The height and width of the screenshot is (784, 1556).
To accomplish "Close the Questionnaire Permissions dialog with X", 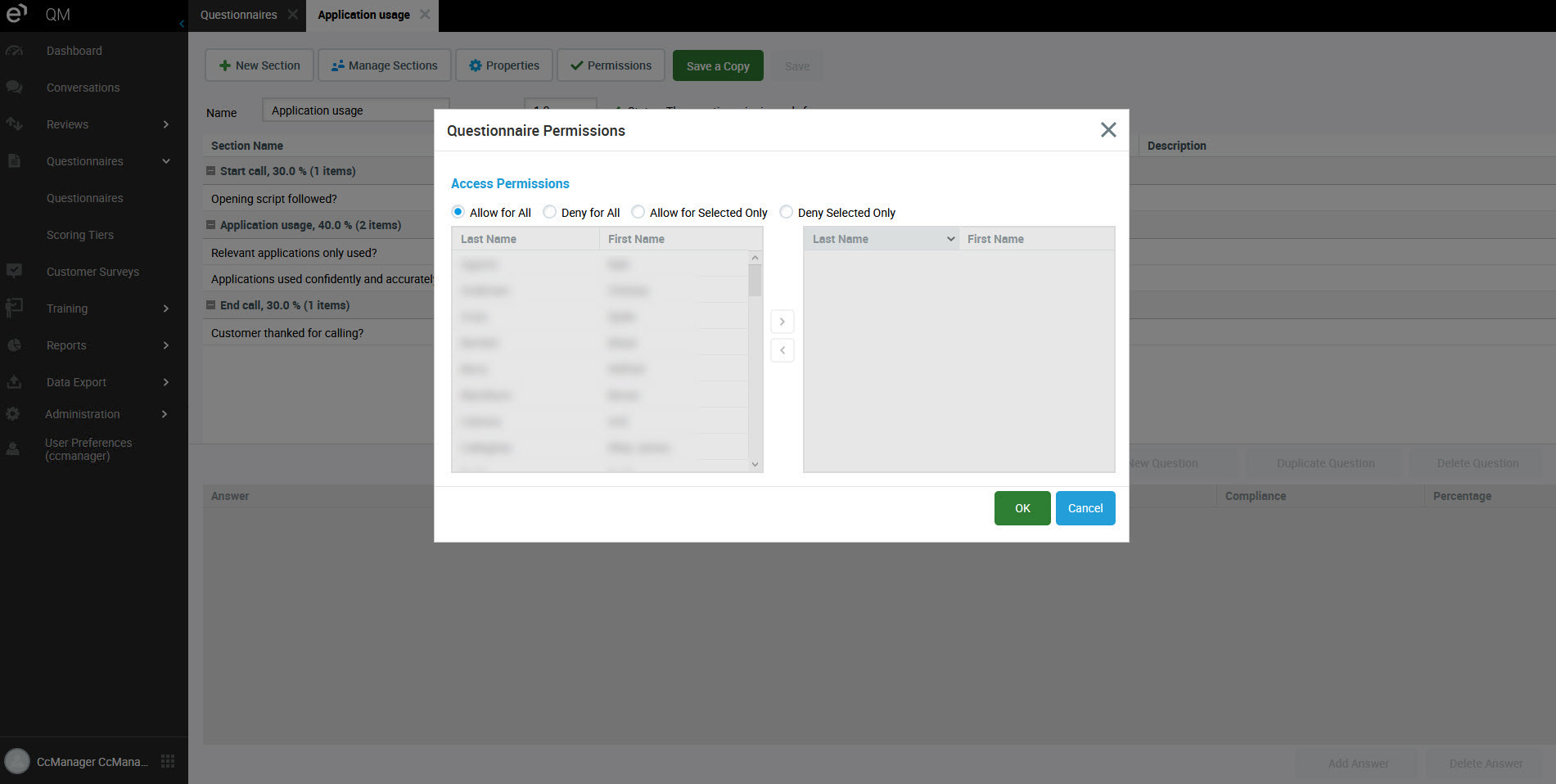I will click(1107, 130).
